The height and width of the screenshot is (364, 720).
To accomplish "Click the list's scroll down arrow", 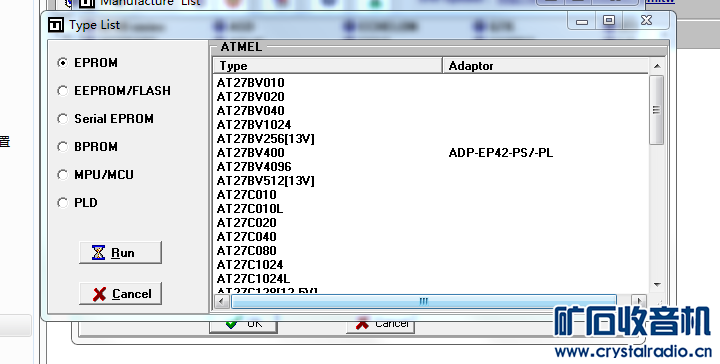I will (657, 285).
